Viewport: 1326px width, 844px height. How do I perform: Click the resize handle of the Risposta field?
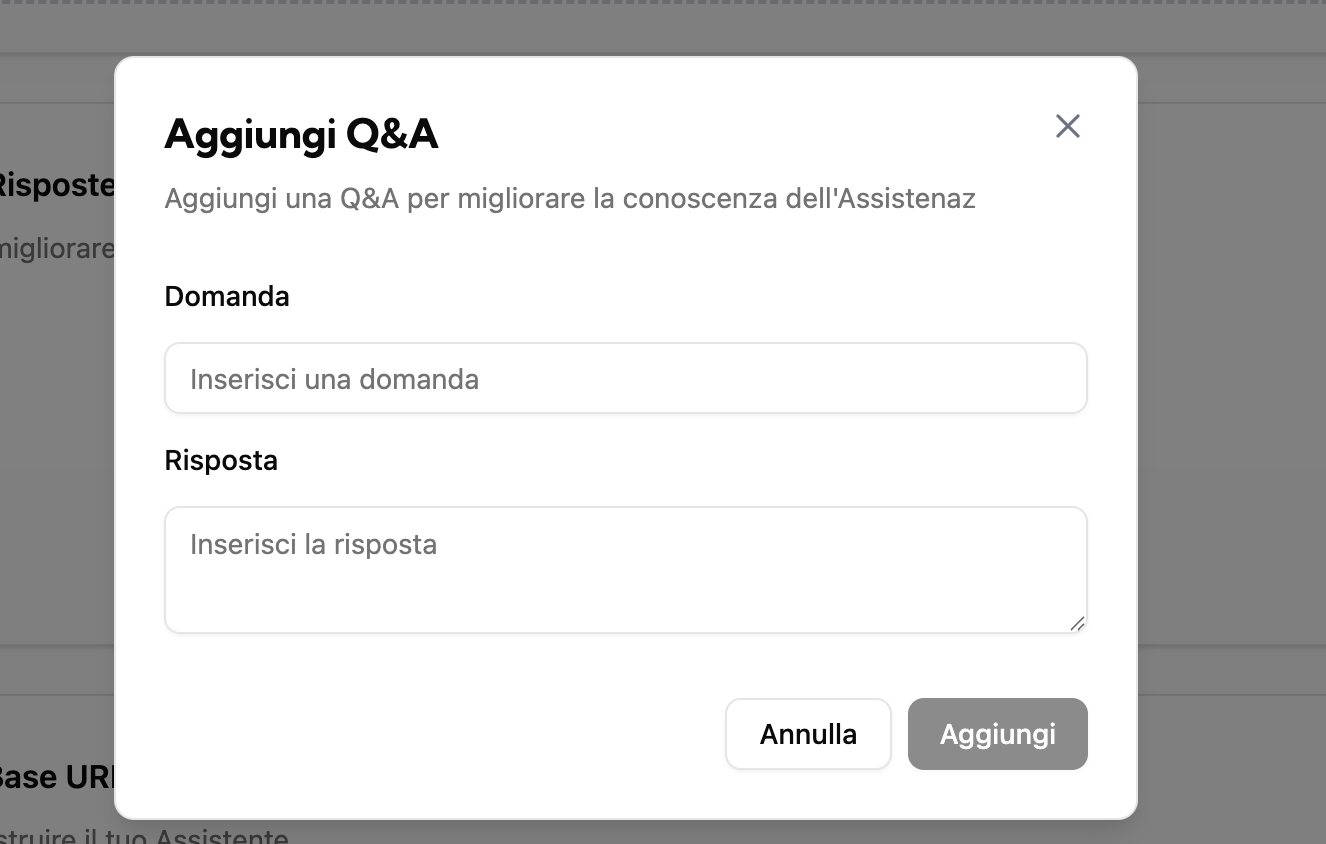tap(1078, 625)
